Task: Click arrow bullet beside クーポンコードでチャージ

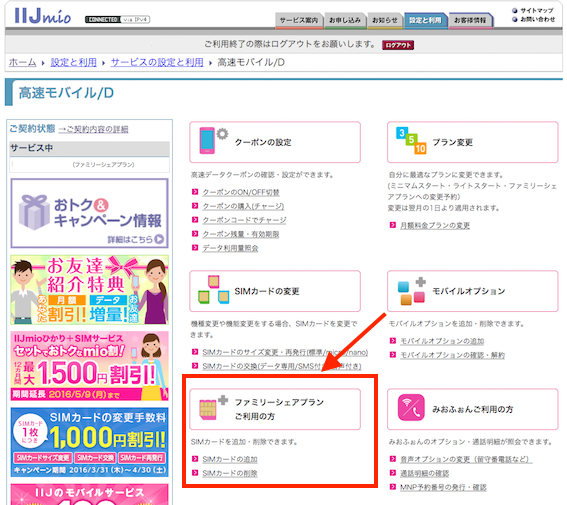Action: pyautogui.click(x=195, y=219)
